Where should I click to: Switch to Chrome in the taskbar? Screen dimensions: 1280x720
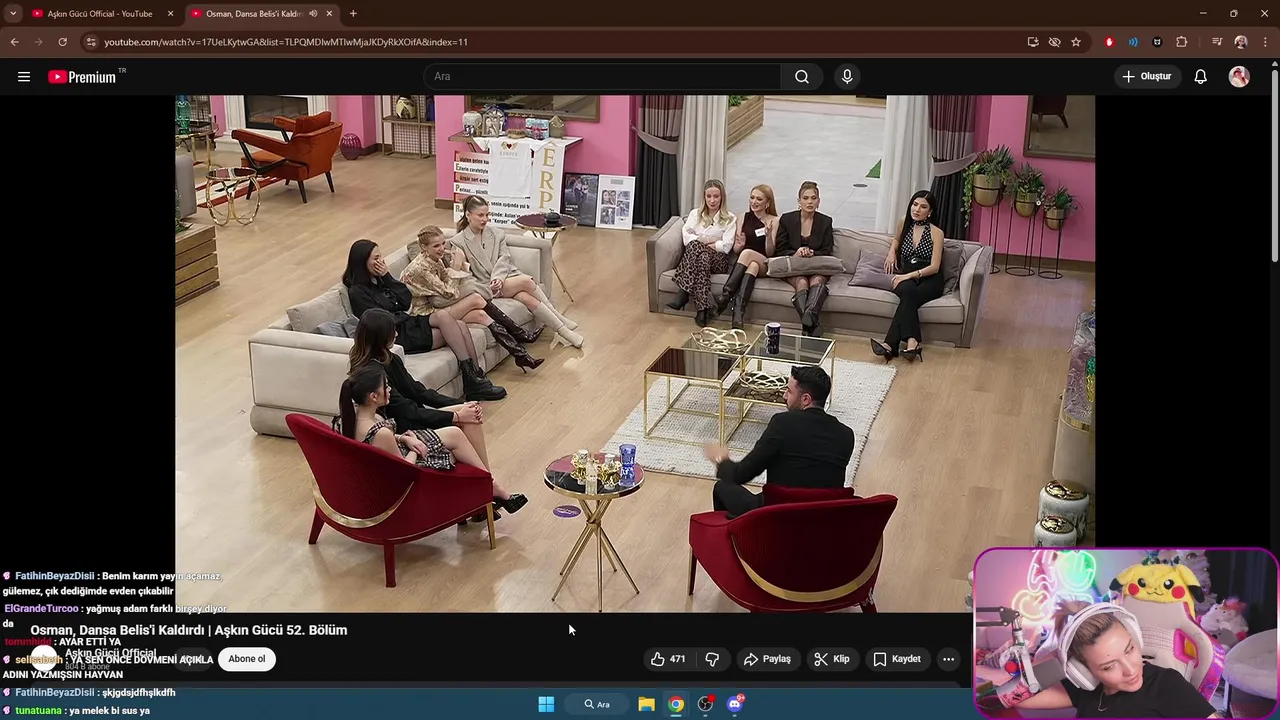tap(677, 704)
